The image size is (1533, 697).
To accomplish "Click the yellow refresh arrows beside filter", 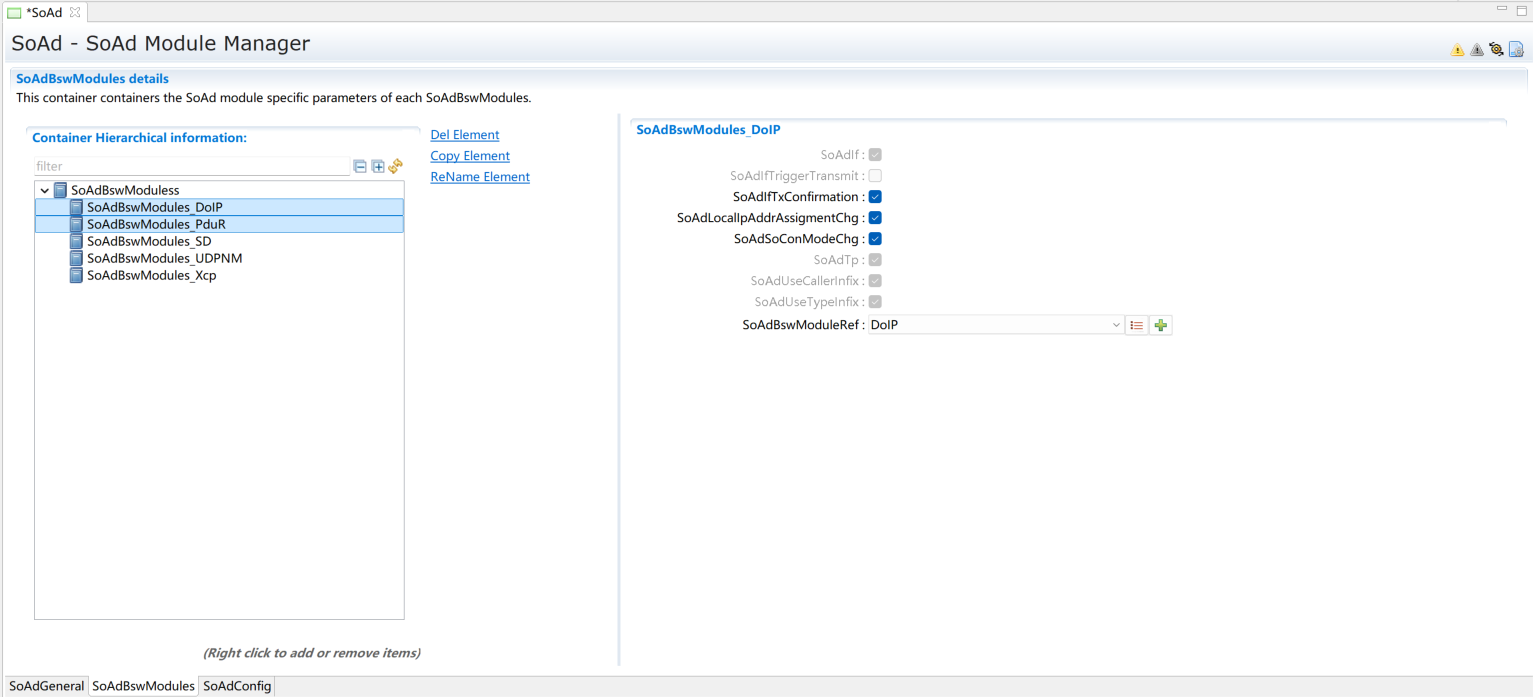I will point(395,166).
